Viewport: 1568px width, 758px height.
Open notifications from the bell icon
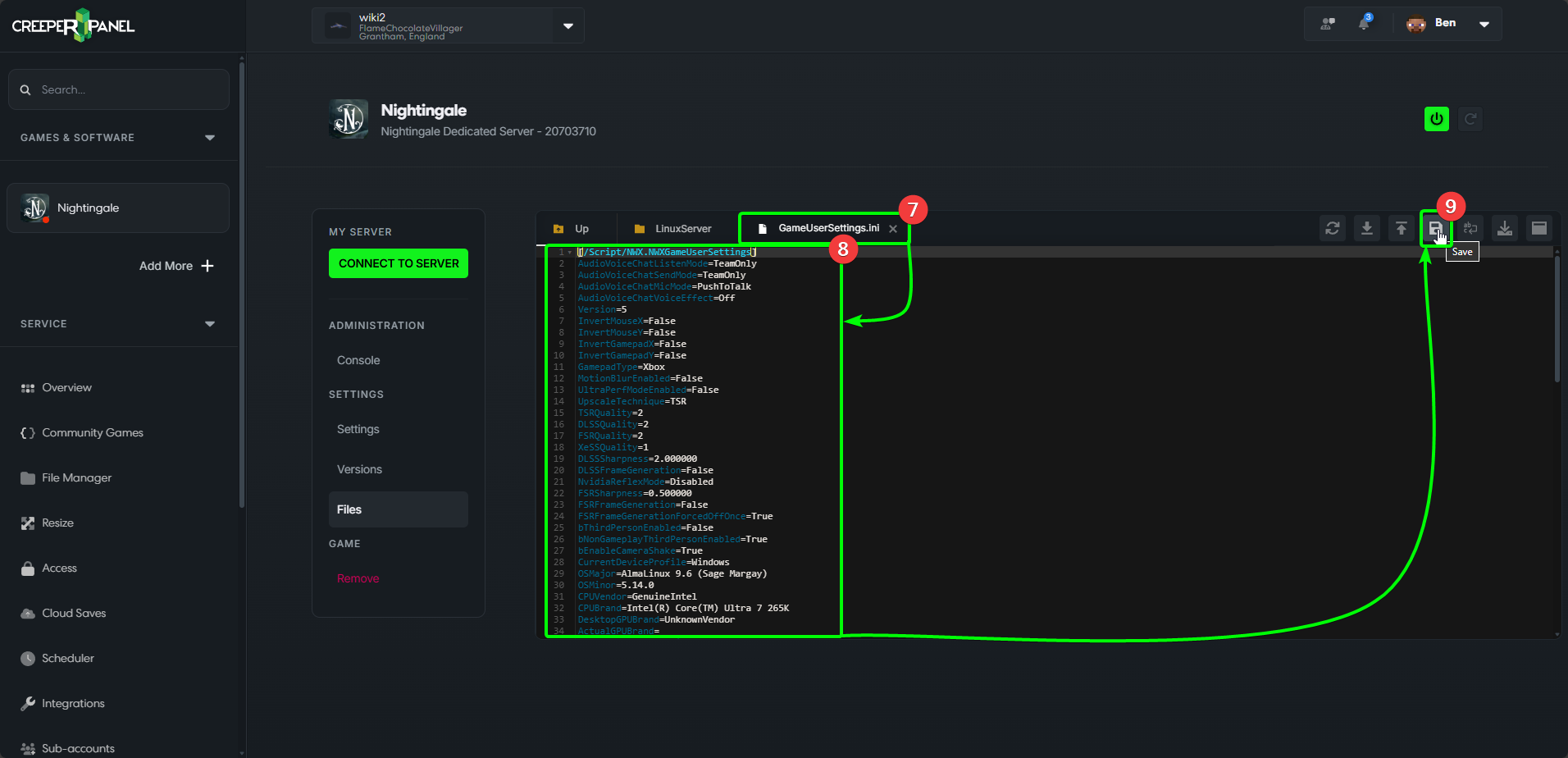click(x=1364, y=23)
